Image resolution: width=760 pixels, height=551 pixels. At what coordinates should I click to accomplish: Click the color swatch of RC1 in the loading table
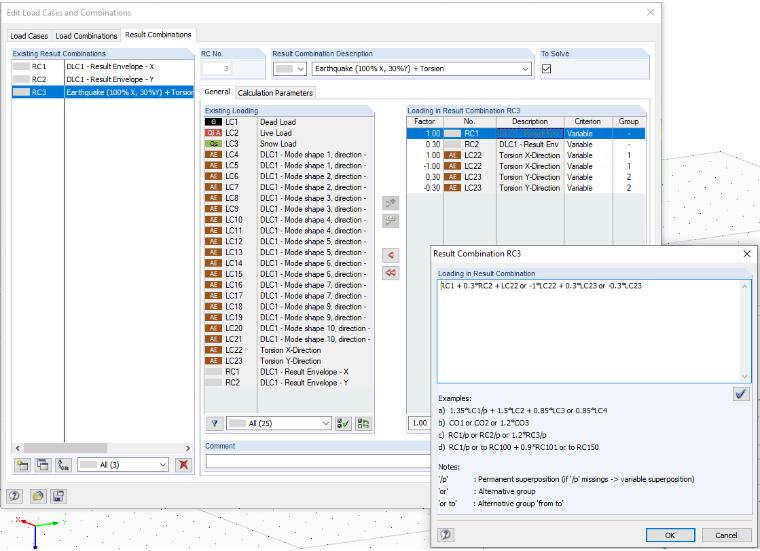click(x=453, y=133)
